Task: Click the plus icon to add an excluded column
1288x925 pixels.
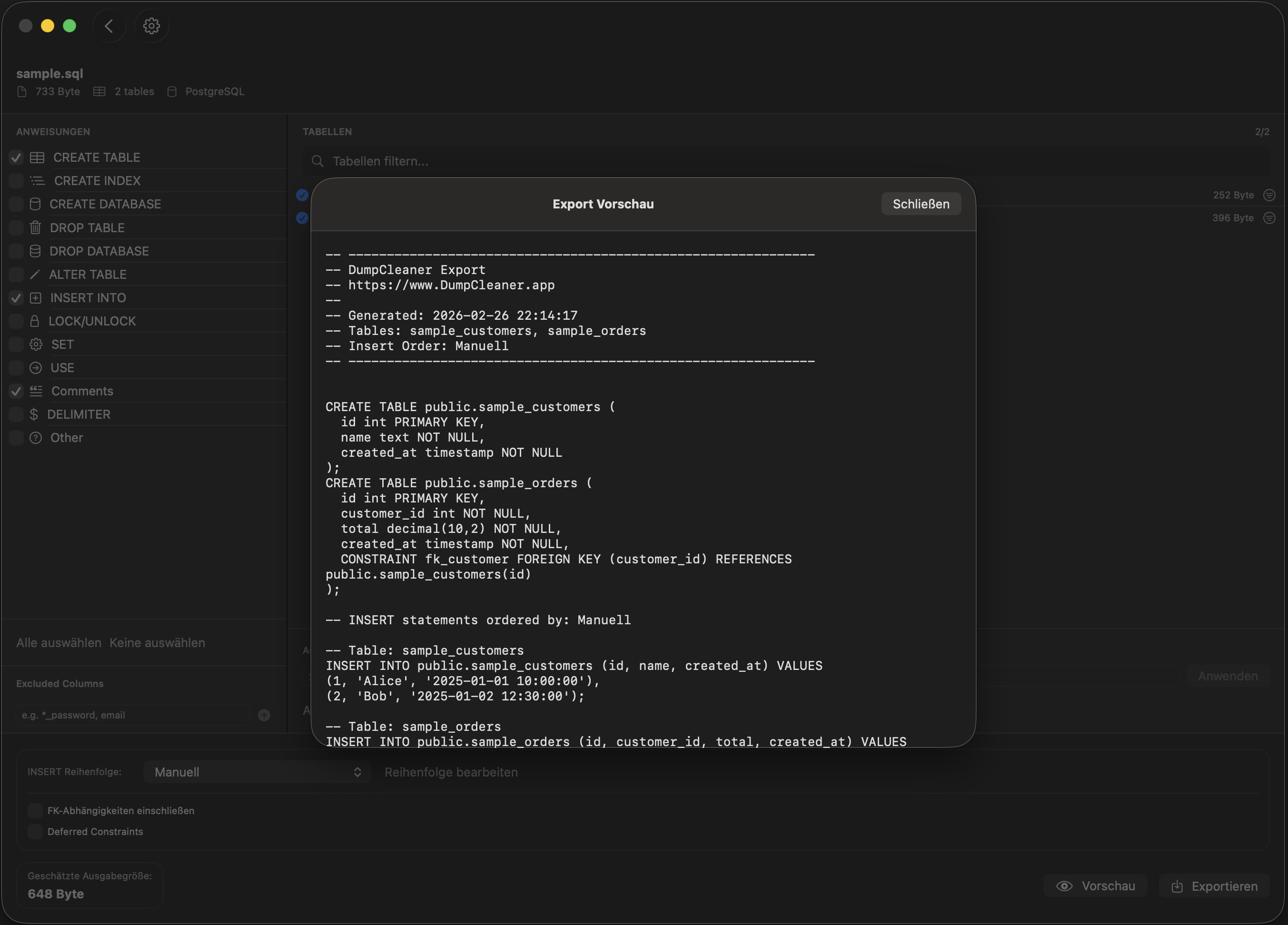Action: (264, 716)
